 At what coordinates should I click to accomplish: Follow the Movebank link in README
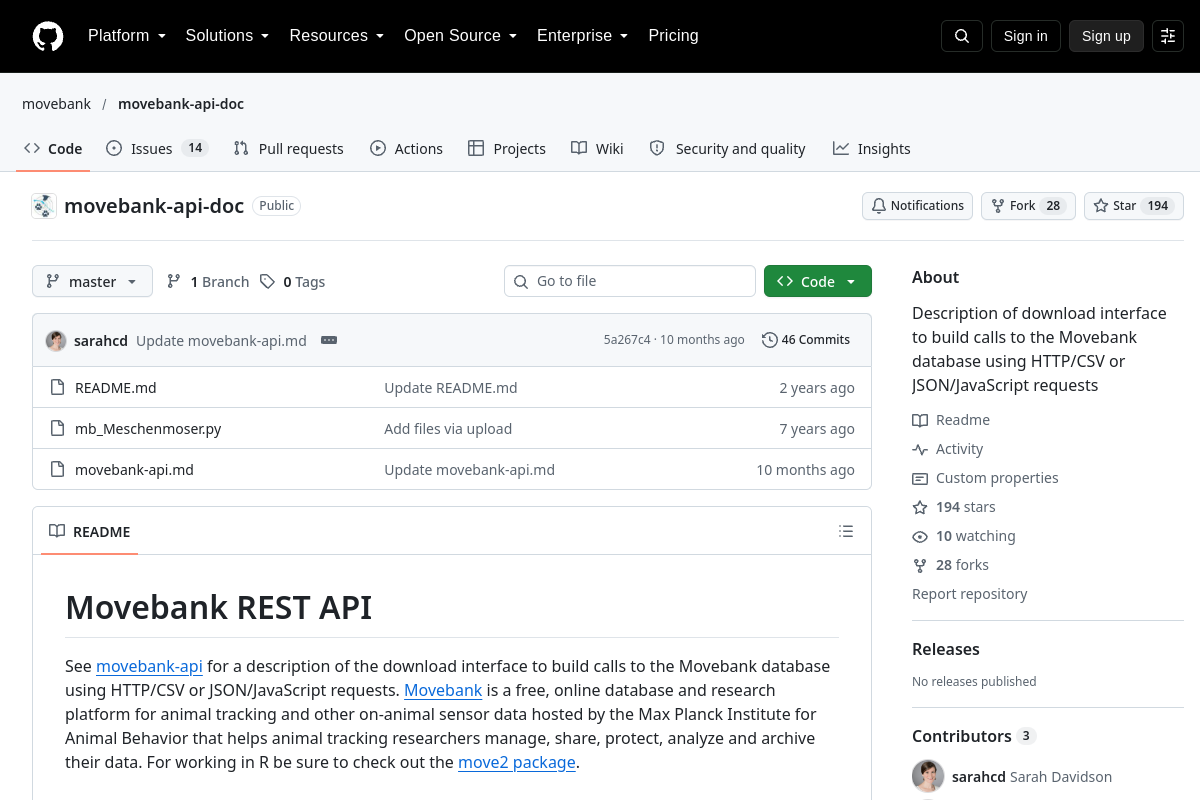coord(443,690)
